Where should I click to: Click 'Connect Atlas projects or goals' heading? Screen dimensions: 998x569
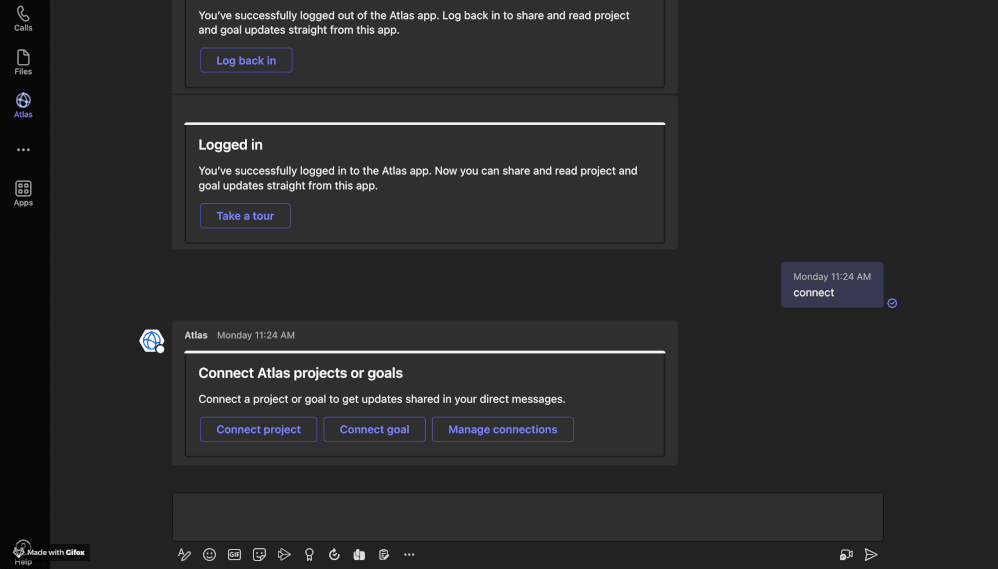[300, 373]
